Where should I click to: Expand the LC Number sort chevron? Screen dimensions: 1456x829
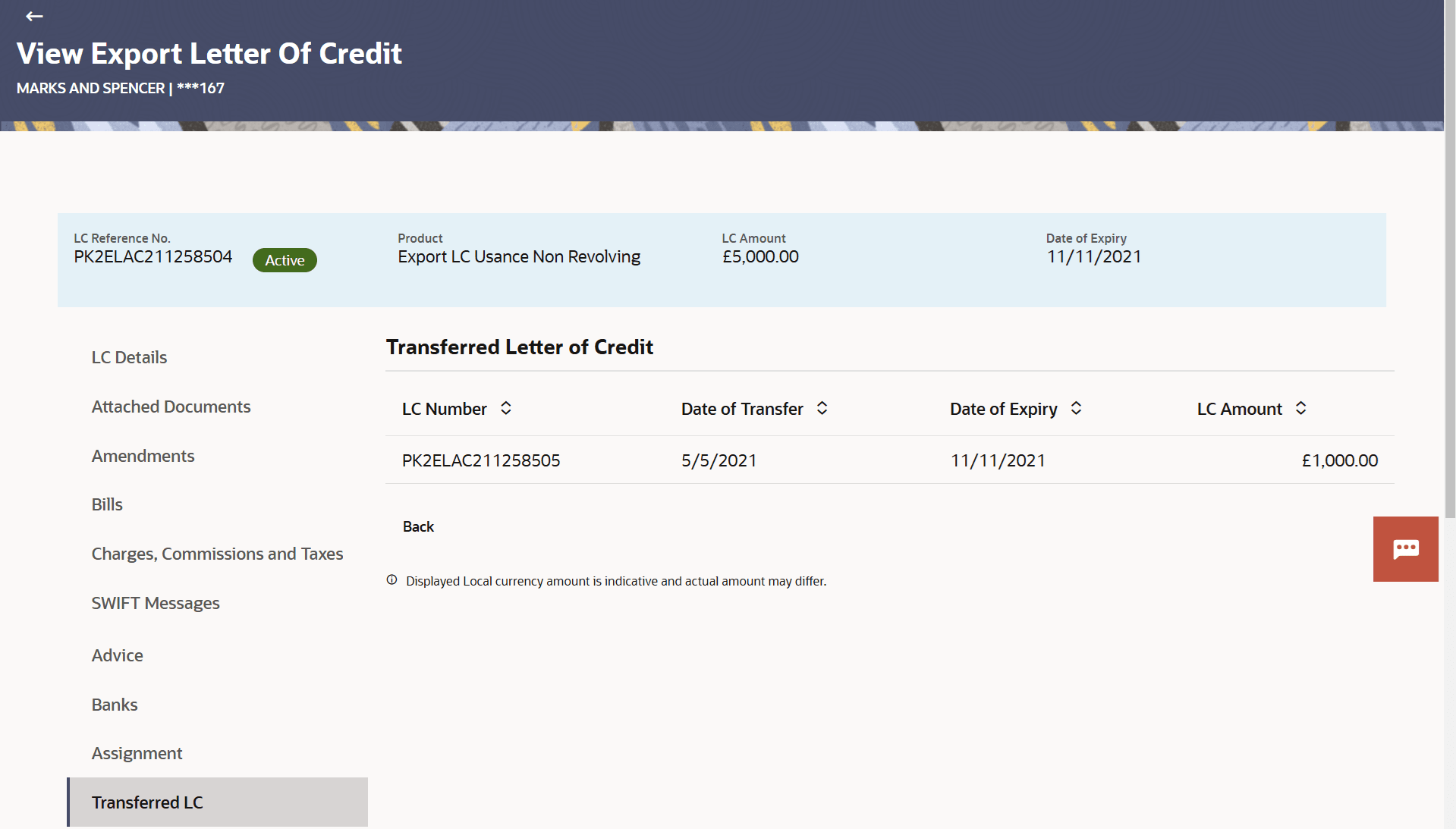coord(505,409)
